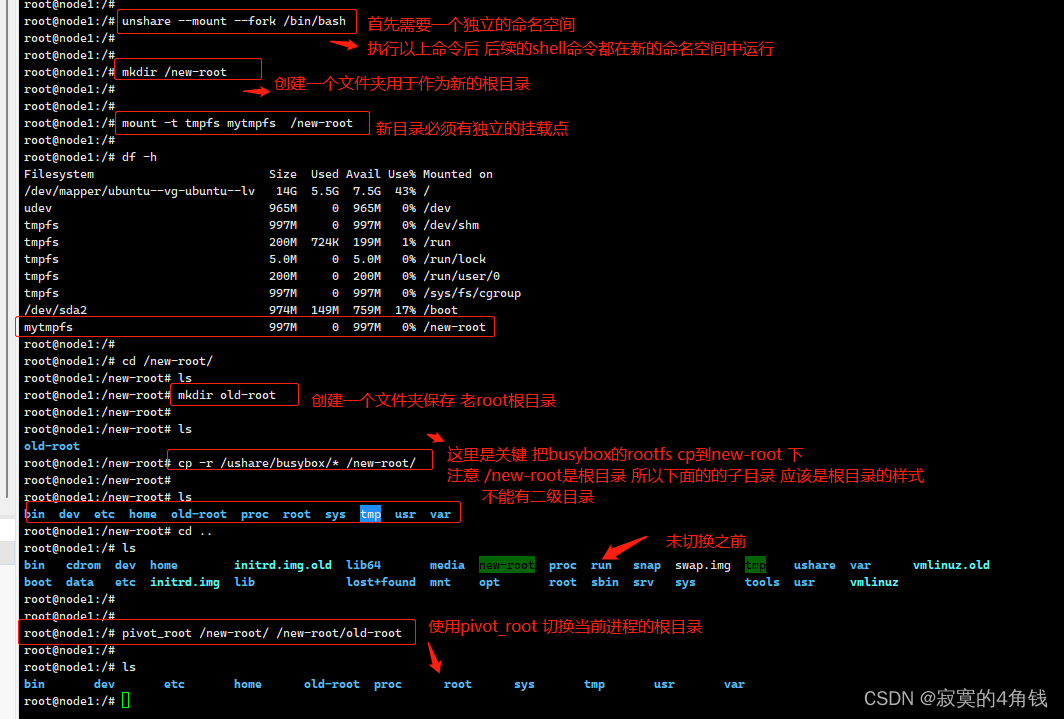Image resolution: width=1064 pixels, height=719 pixels.
Task: Click the green highlighted new-root directory
Action: point(506,564)
